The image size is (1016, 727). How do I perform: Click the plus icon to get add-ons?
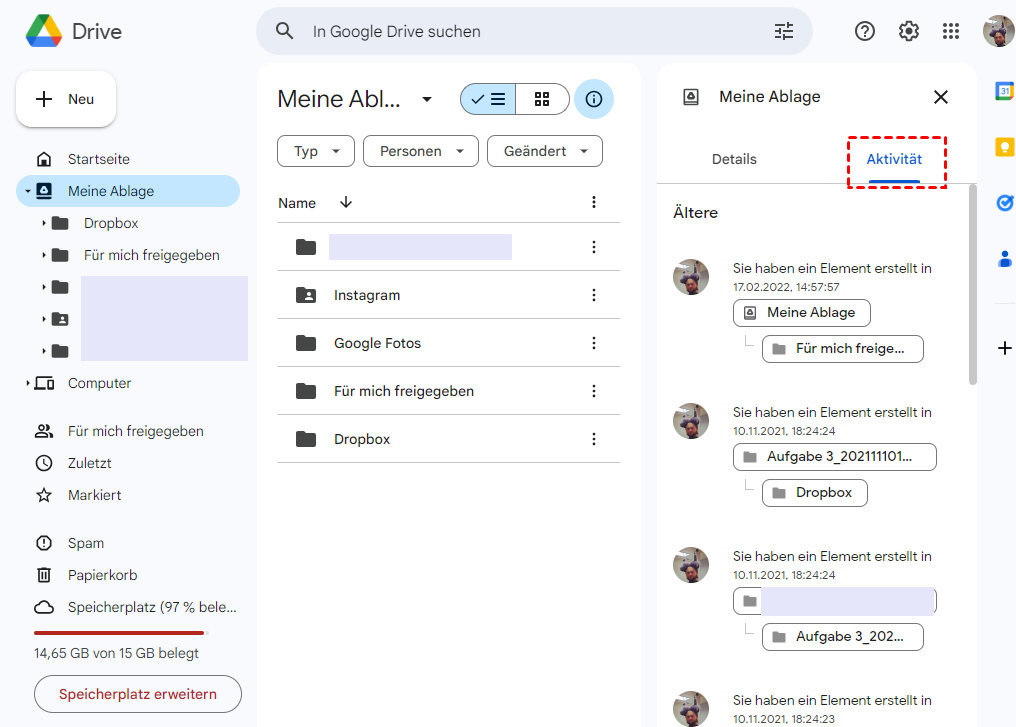point(1004,348)
